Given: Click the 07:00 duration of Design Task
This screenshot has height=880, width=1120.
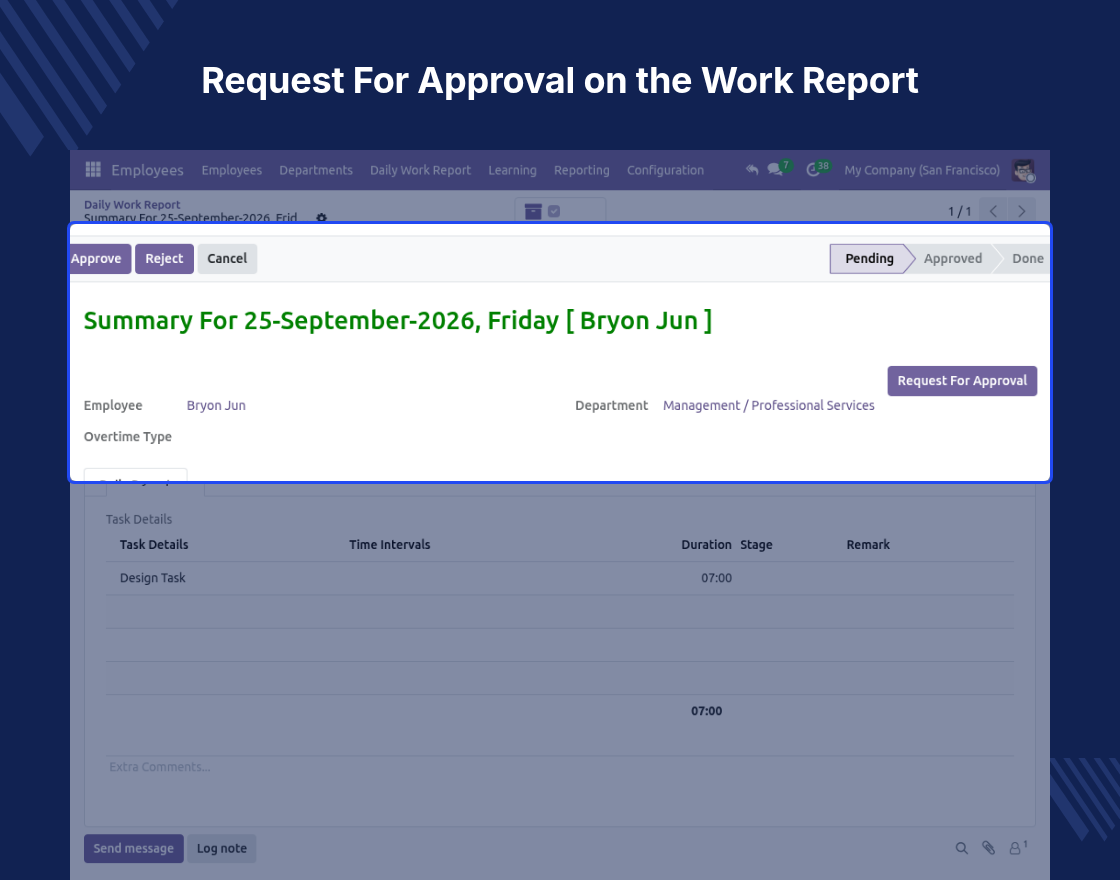Looking at the screenshot, I should (716, 578).
